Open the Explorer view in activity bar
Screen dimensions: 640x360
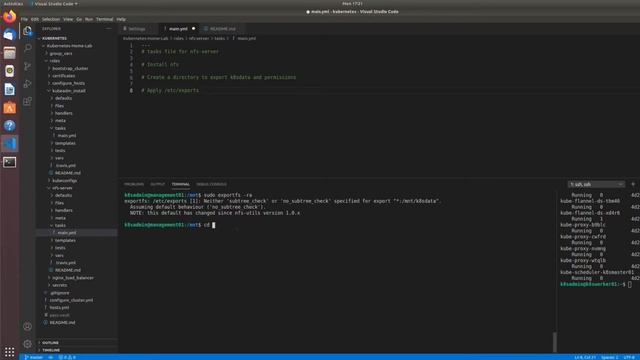click(27, 31)
